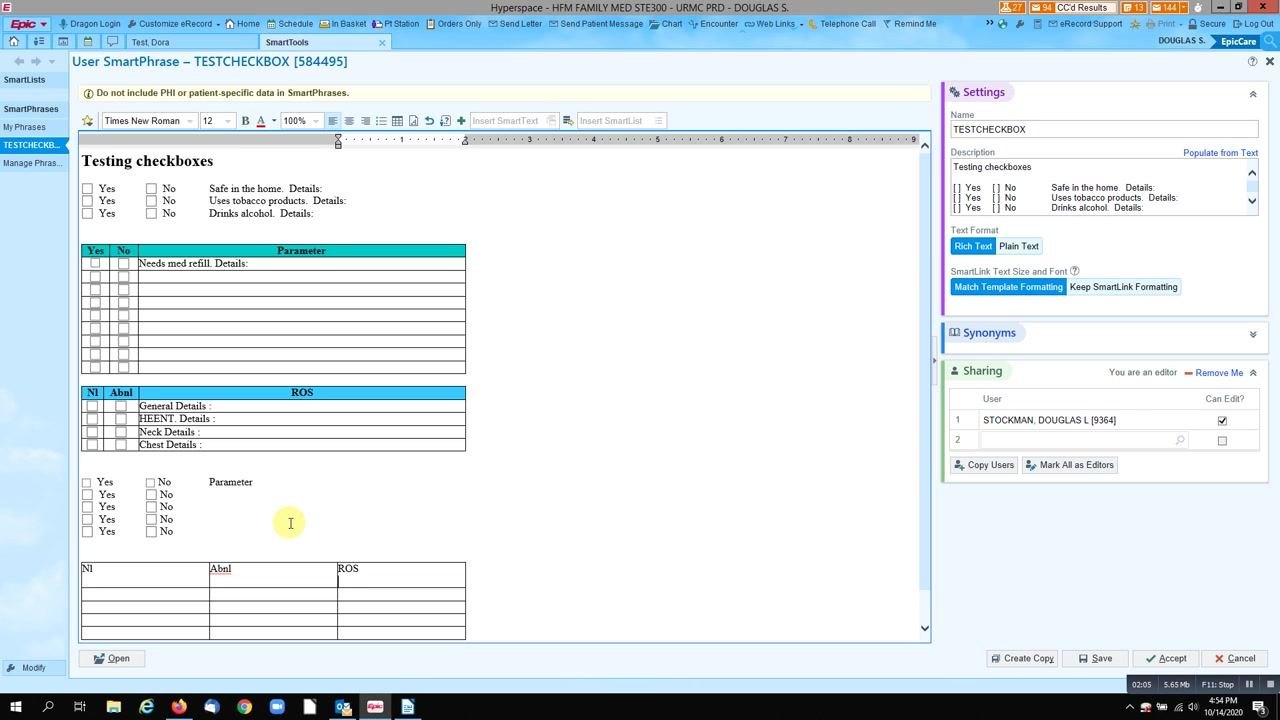Viewport: 1280px width, 720px height.
Task: Click the undo arrow icon
Action: [429, 121]
